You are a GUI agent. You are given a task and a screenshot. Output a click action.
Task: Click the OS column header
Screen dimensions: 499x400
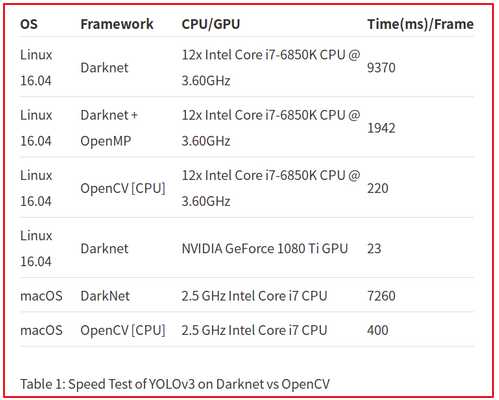click(x=29, y=24)
